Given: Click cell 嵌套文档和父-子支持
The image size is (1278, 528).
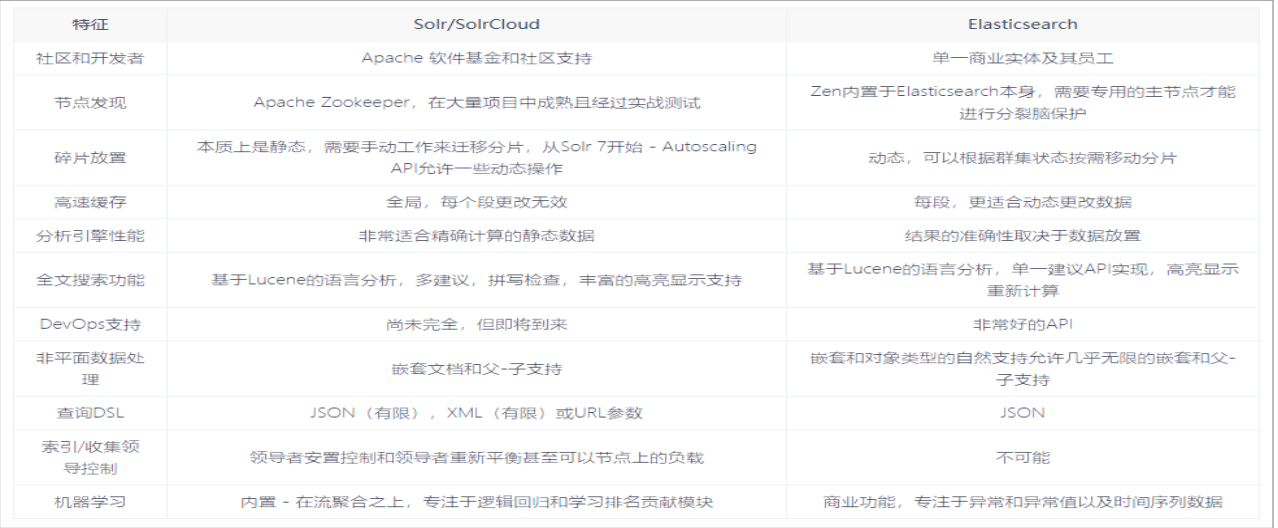Looking at the screenshot, I should (x=476, y=368).
